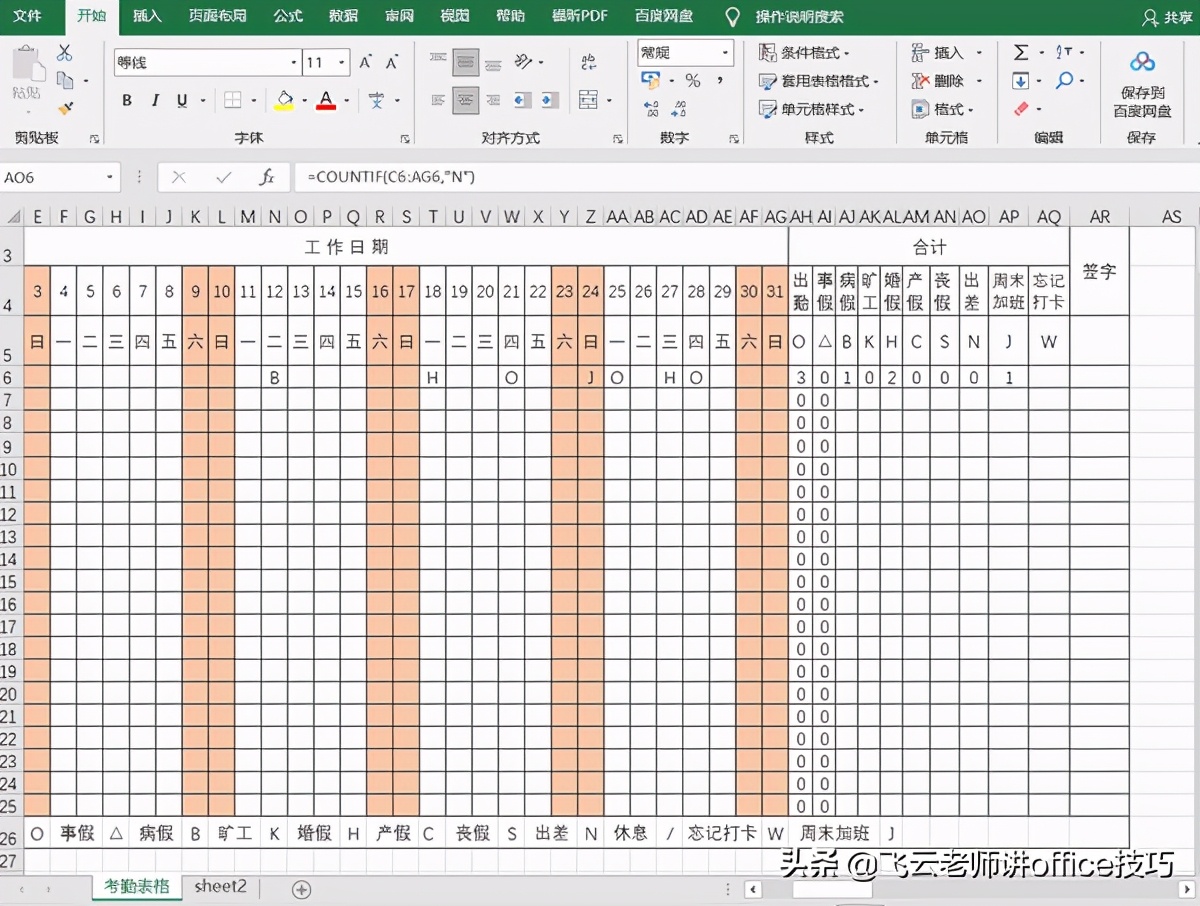Click the increase font size icon

coord(366,63)
